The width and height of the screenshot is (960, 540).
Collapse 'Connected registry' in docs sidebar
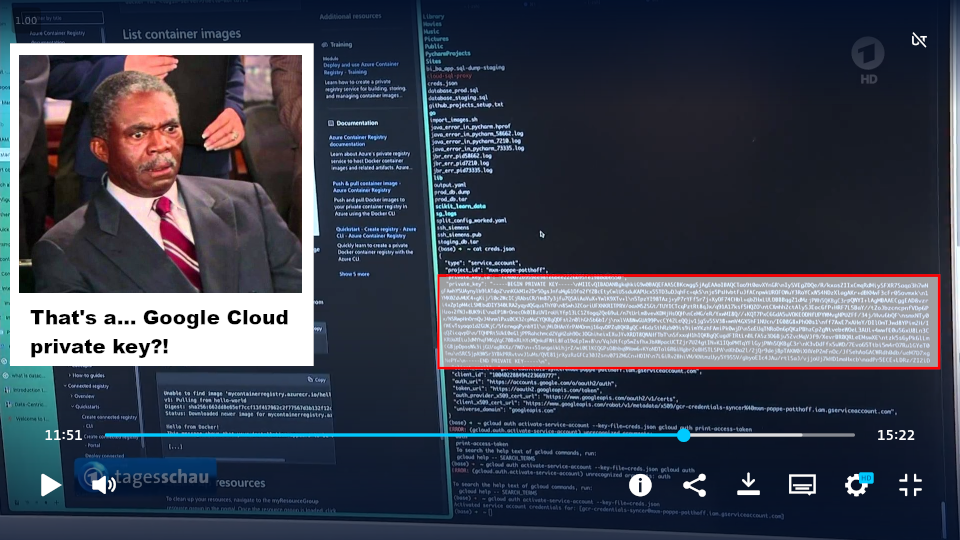pos(86,386)
